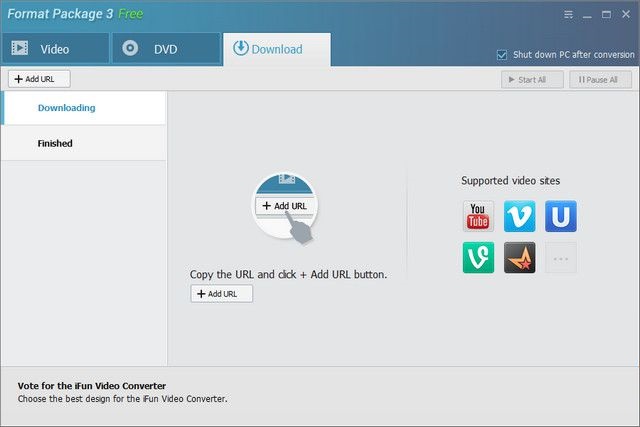Toggle Shut down PC after conversion checkbox
Image resolution: width=640 pixels, height=427 pixels.
[x=502, y=55]
